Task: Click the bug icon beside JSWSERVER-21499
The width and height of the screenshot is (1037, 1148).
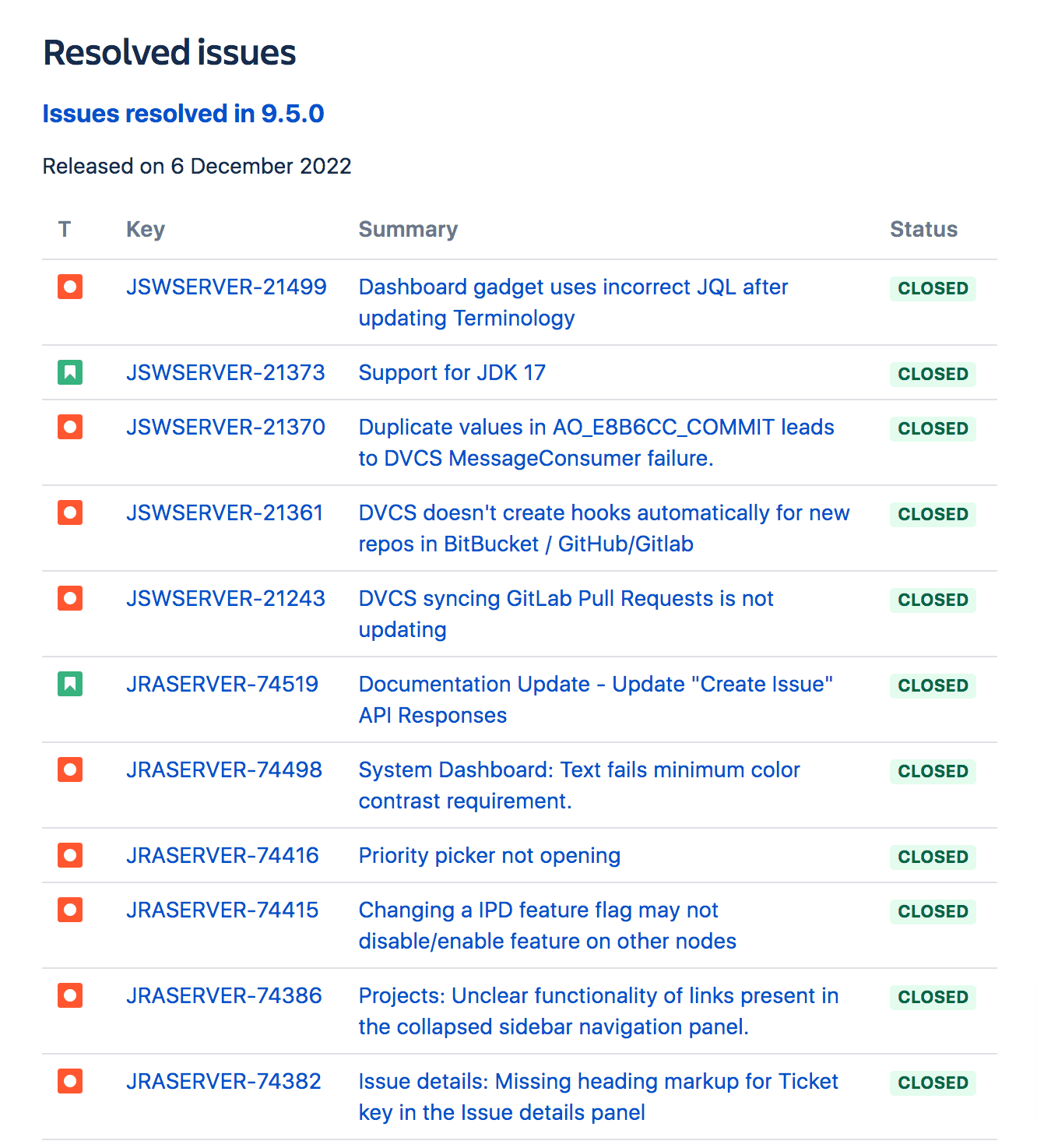Action: [x=70, y=287]
